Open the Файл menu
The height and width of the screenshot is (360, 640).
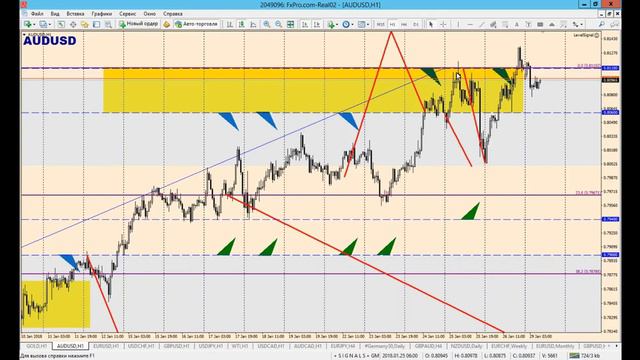click(x=37, y=13)
